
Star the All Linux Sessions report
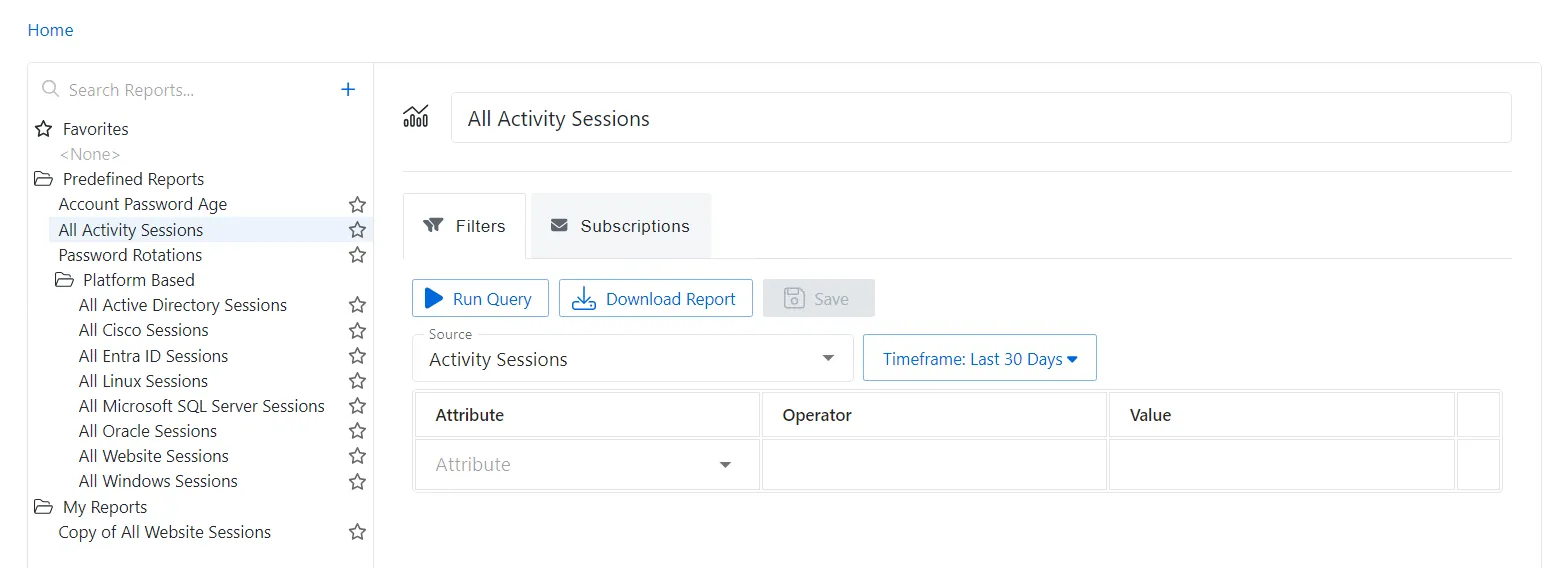[x=357, y=381]
